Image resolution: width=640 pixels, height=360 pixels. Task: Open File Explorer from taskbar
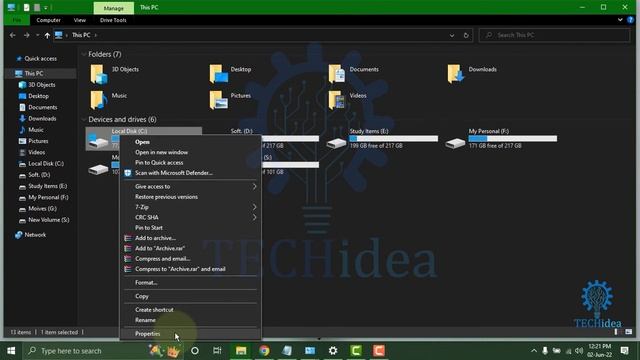241,351
